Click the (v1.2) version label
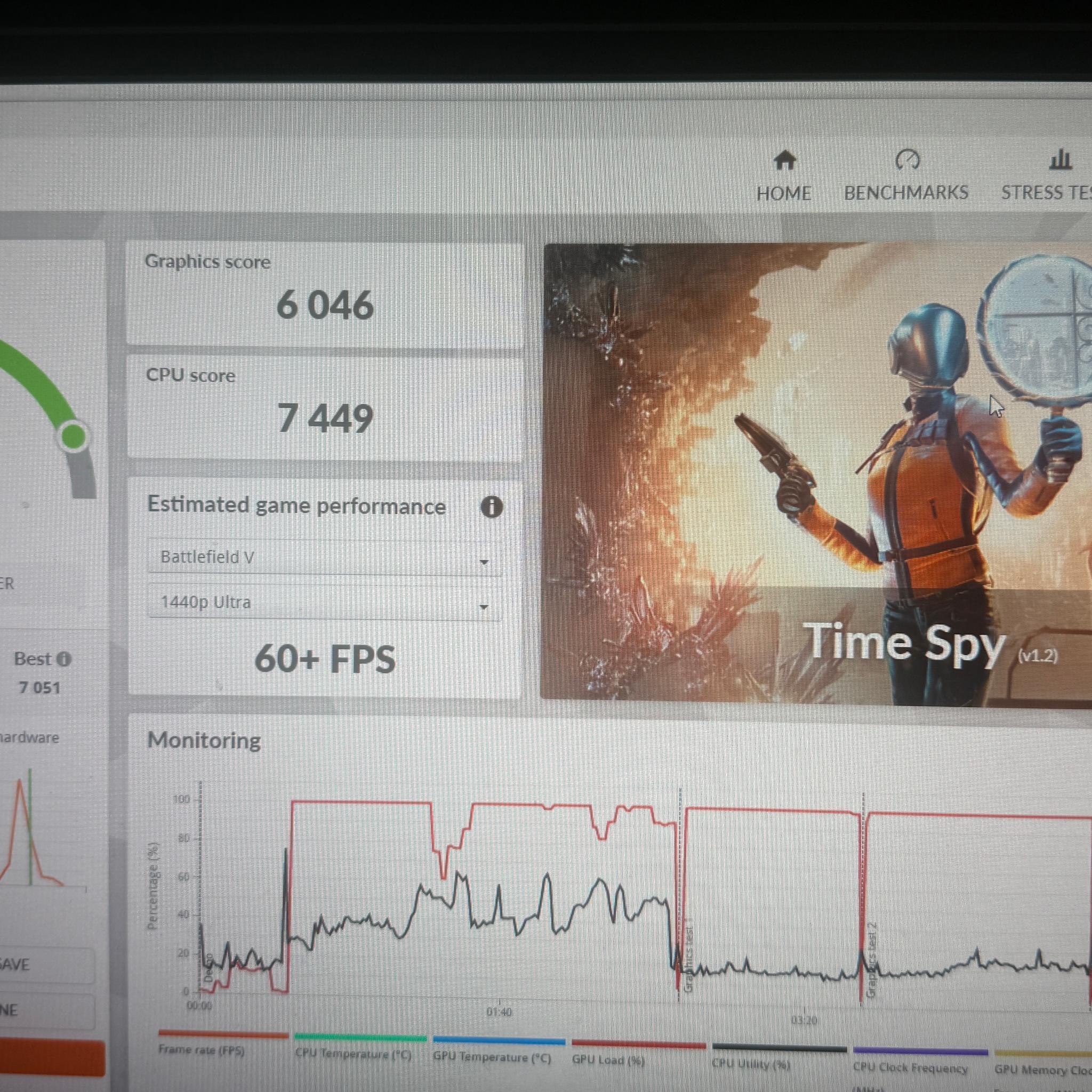 point(1037,656)
